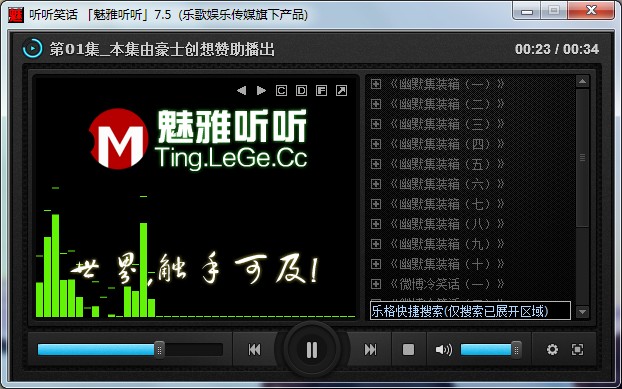Screen dimensions: 622x389
Task: Expand 《幽默集装箱（八）》
Action: coord(376,224)
